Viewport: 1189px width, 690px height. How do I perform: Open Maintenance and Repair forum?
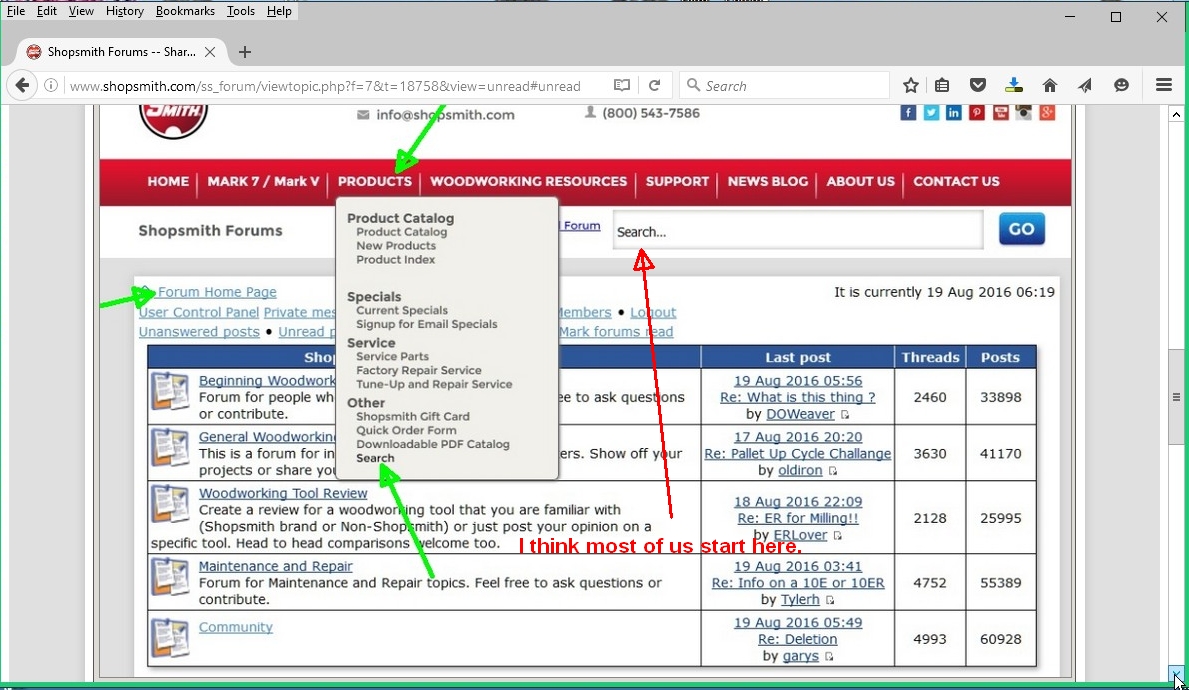[275, 566]
